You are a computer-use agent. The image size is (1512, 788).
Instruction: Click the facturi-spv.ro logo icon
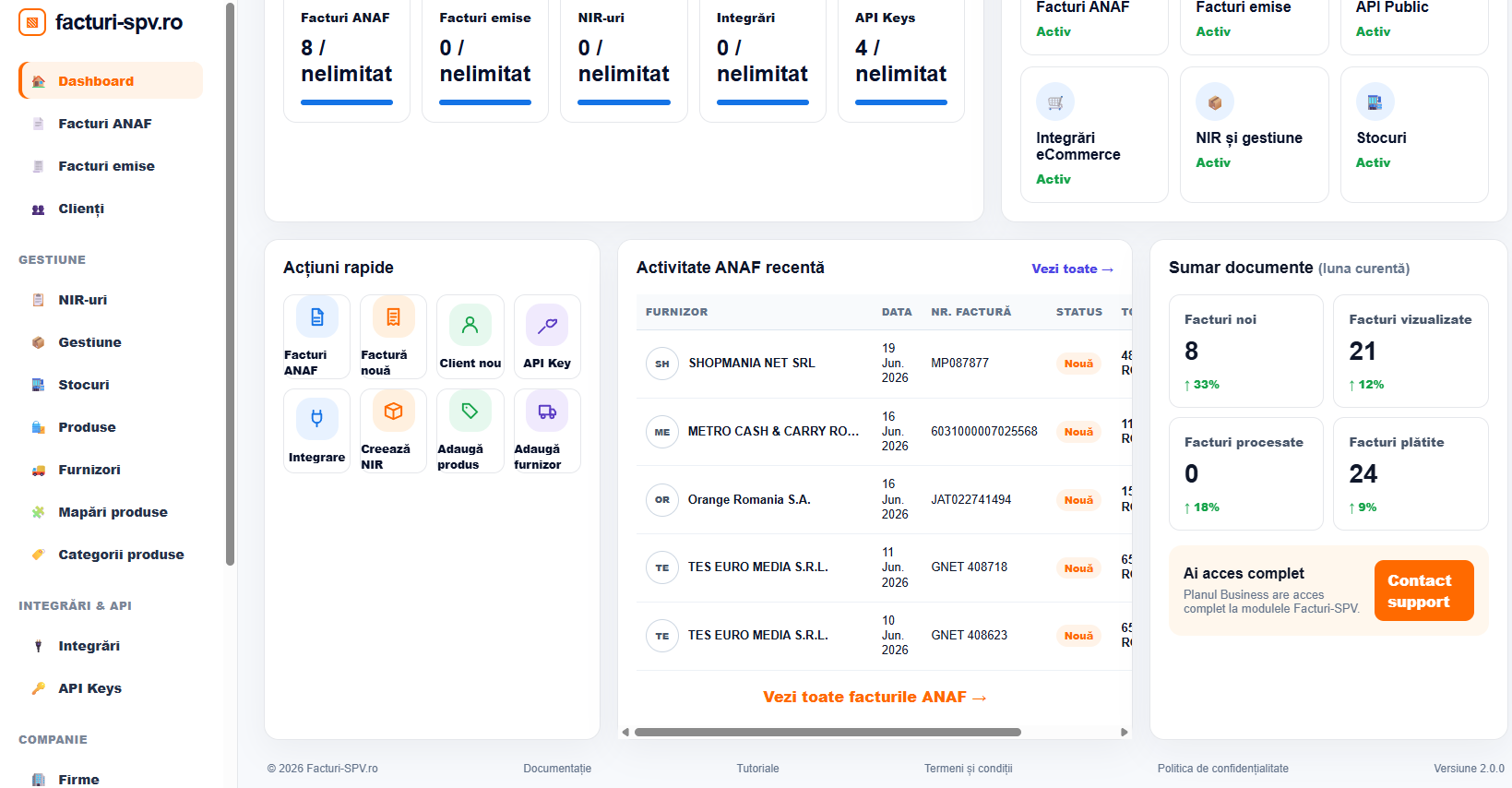(32, 22)
